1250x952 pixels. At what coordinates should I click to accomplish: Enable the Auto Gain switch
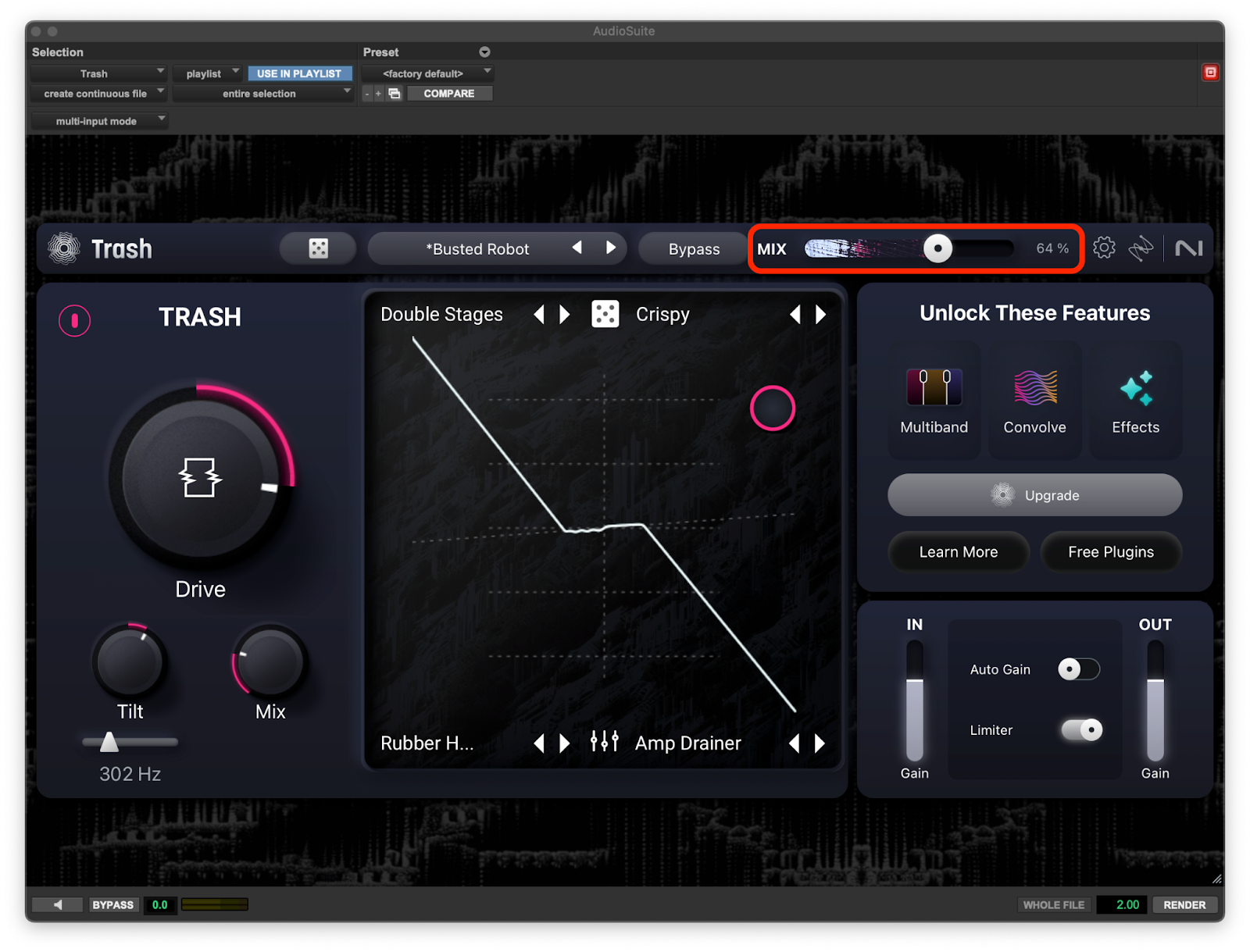1078,669
